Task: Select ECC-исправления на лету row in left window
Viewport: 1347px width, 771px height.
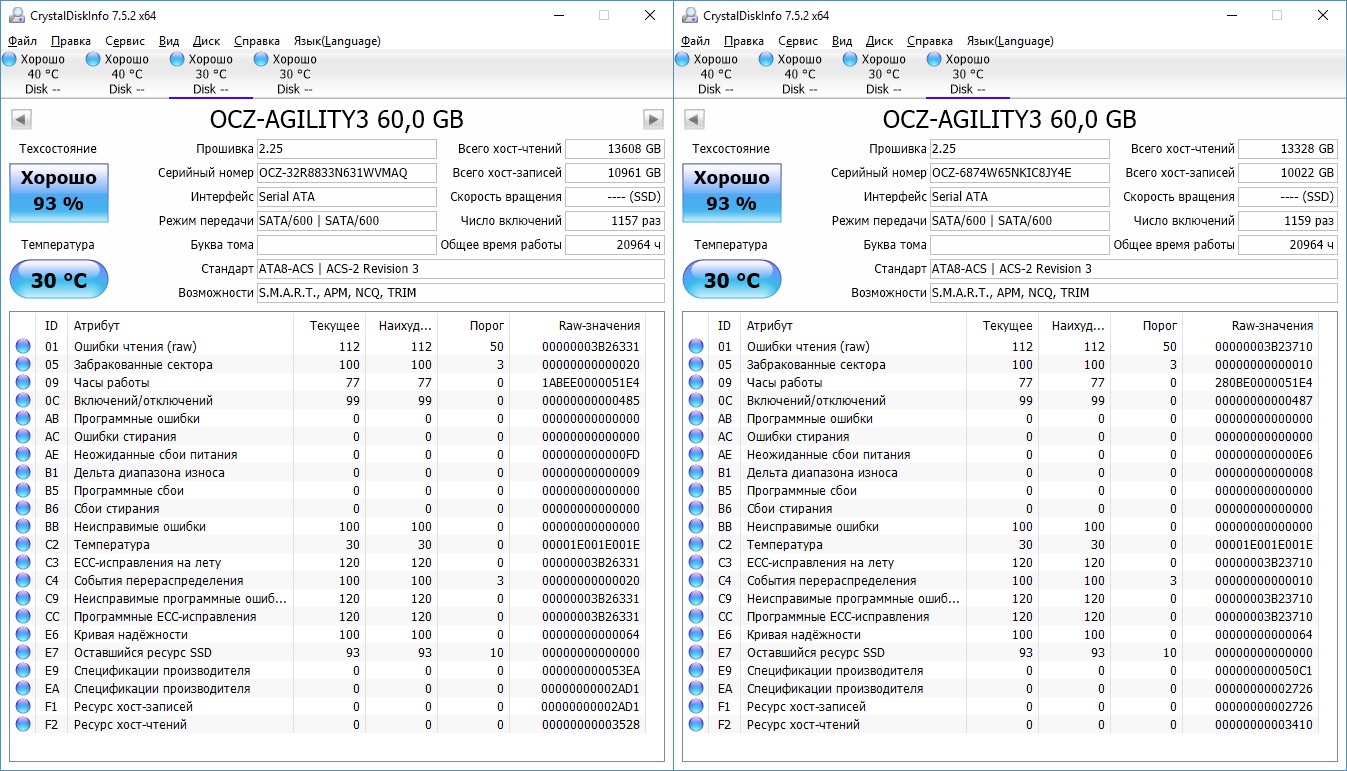Action: pyautogui.click(x=328, y=563)
